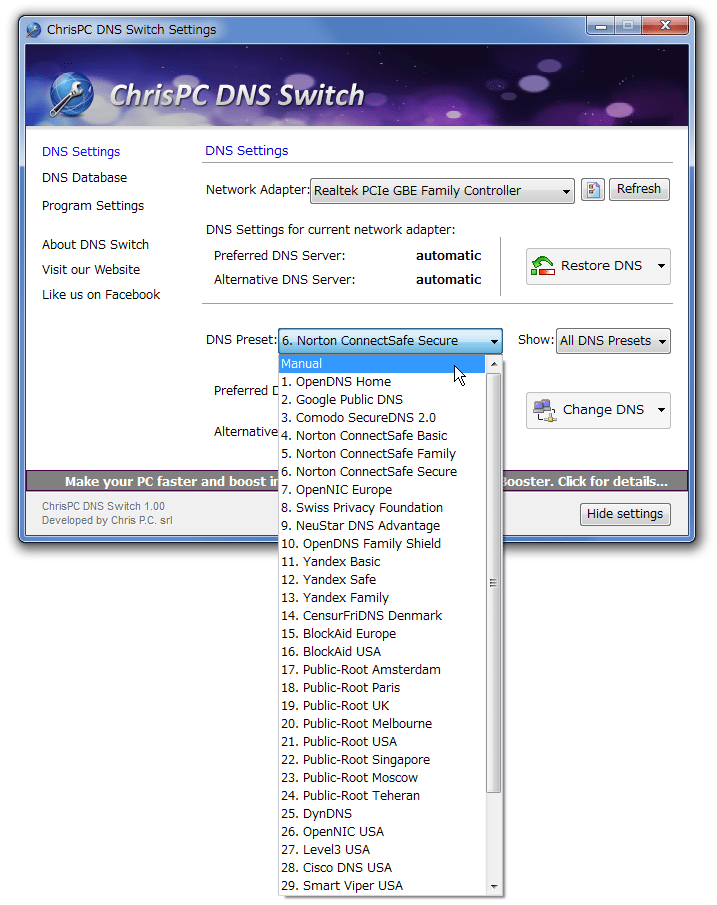Pick 27. Level3 USA

coord(382,850)
